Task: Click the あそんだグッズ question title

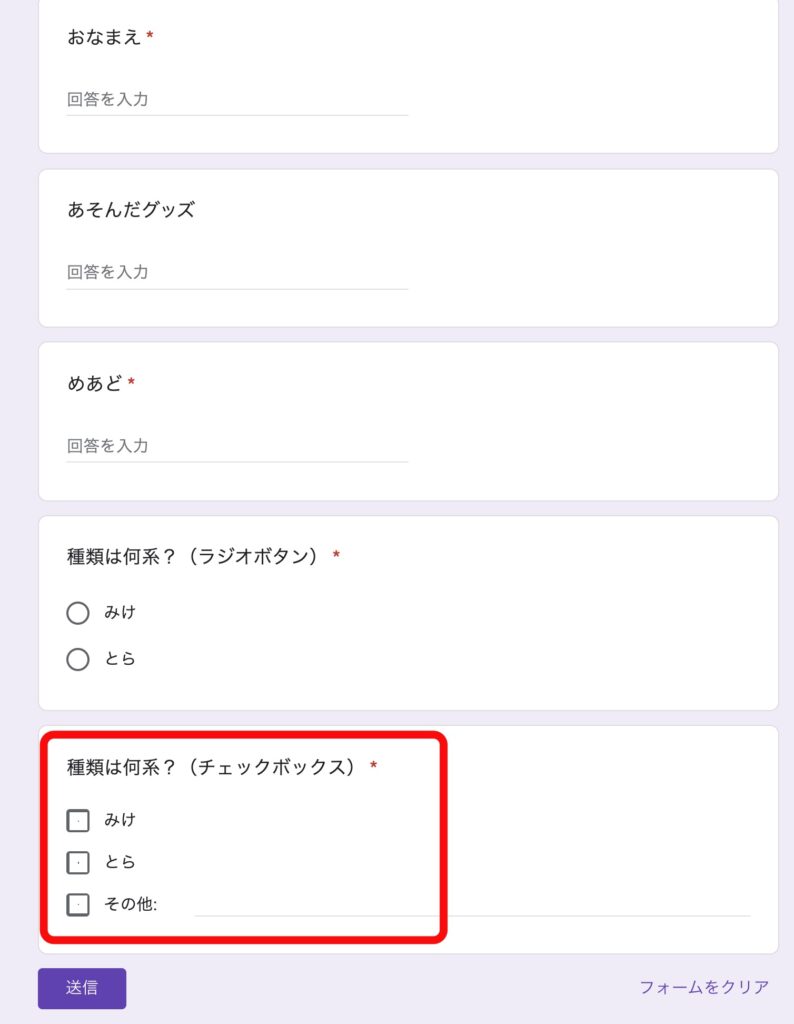Action: point(131,210)
